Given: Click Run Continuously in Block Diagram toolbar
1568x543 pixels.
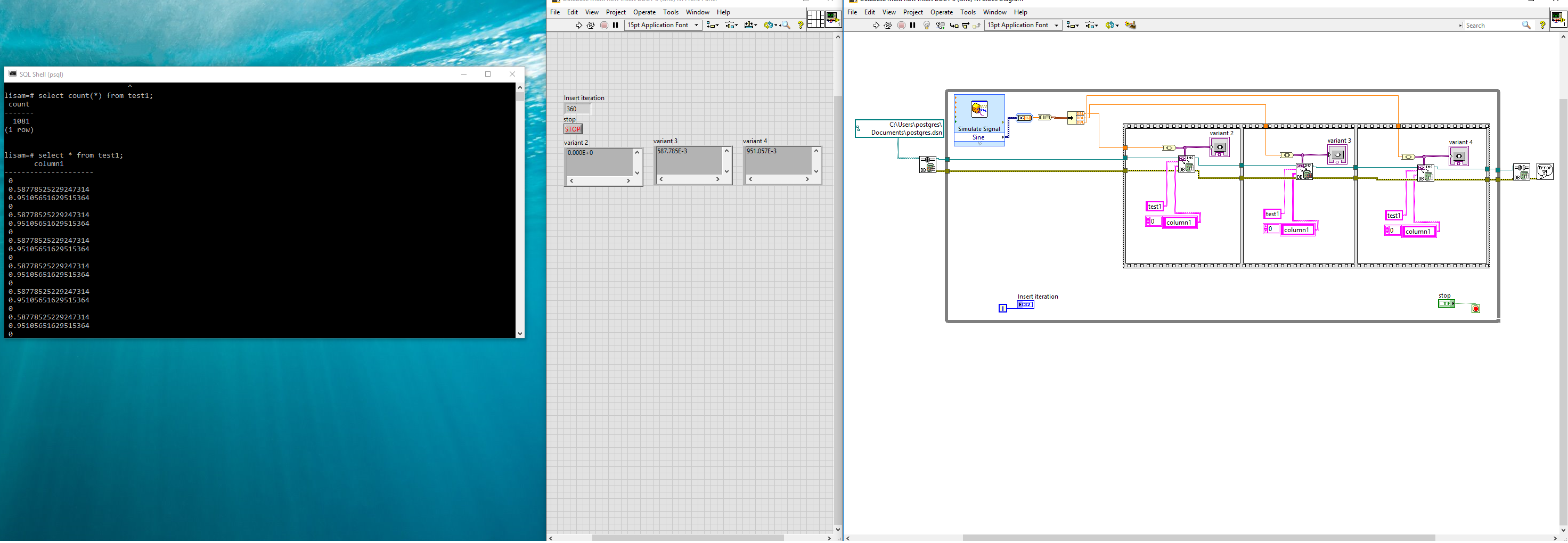Looking at the screenshot, I should [x=888, y=25].
